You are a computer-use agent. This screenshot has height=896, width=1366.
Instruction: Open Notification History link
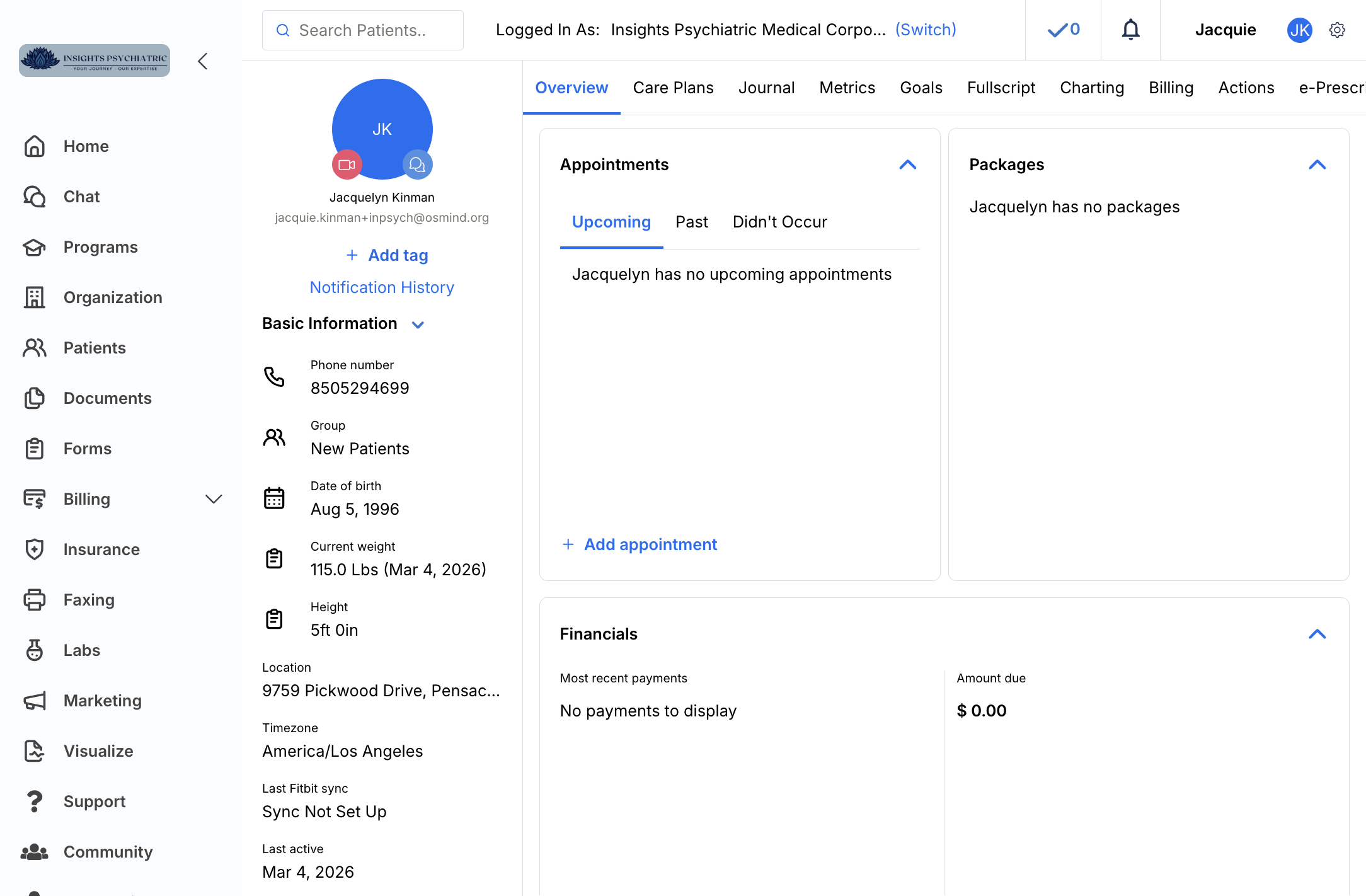click(382, 287)
